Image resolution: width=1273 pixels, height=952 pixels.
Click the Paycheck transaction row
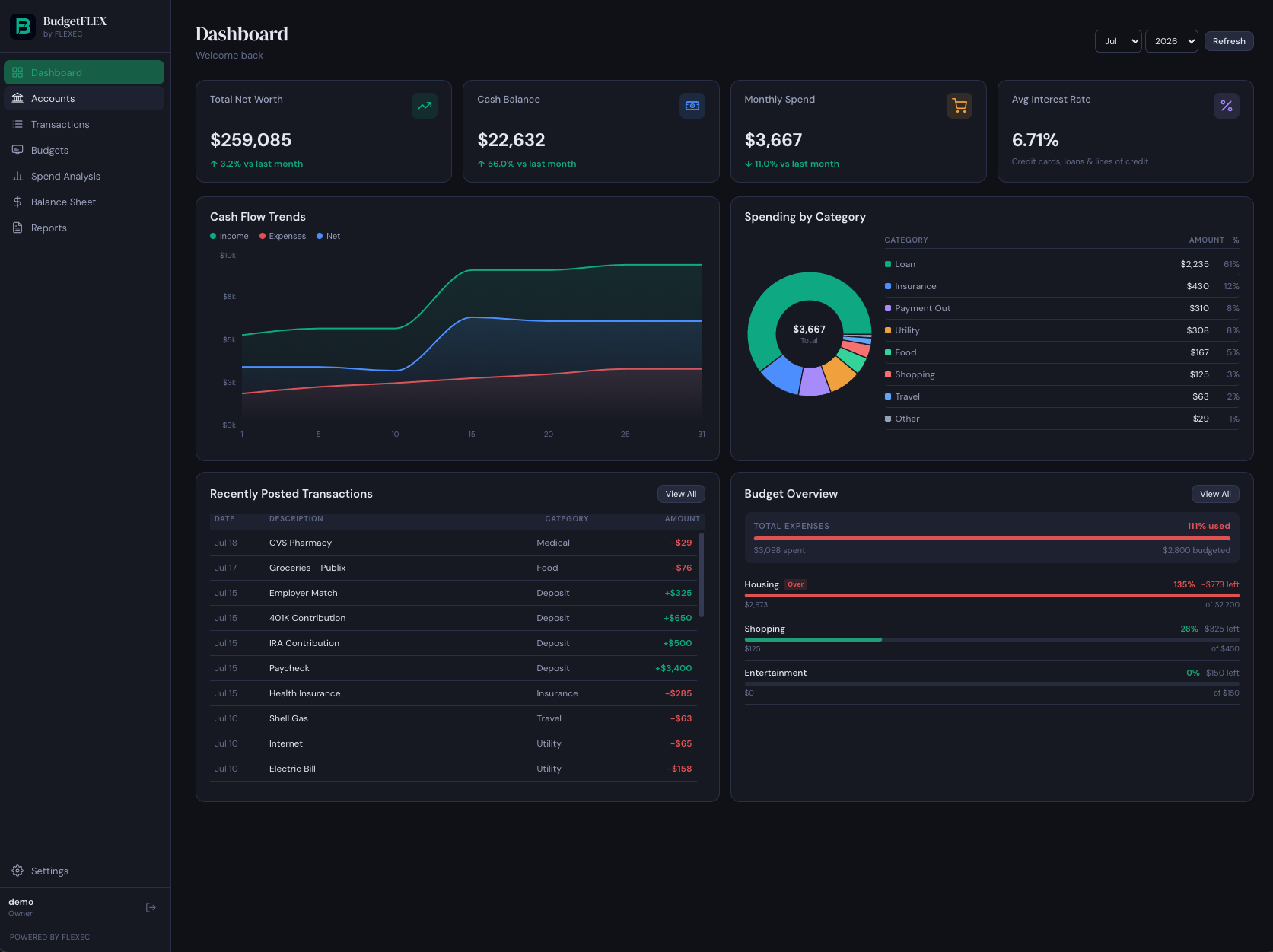[x=454, y=668]
